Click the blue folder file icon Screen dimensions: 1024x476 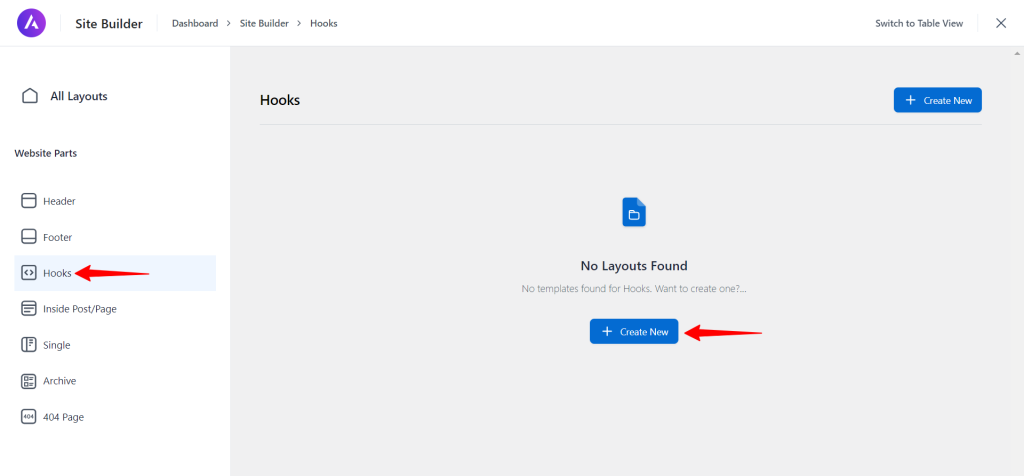[634, 212]
